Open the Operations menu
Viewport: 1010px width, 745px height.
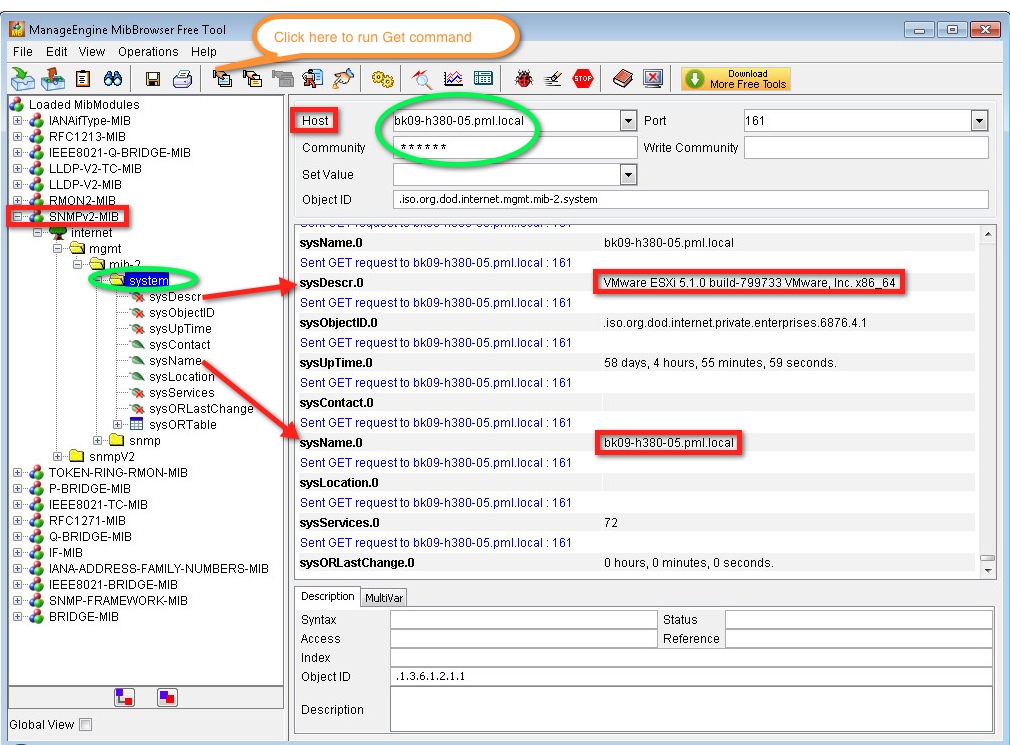tap(148, 51)
